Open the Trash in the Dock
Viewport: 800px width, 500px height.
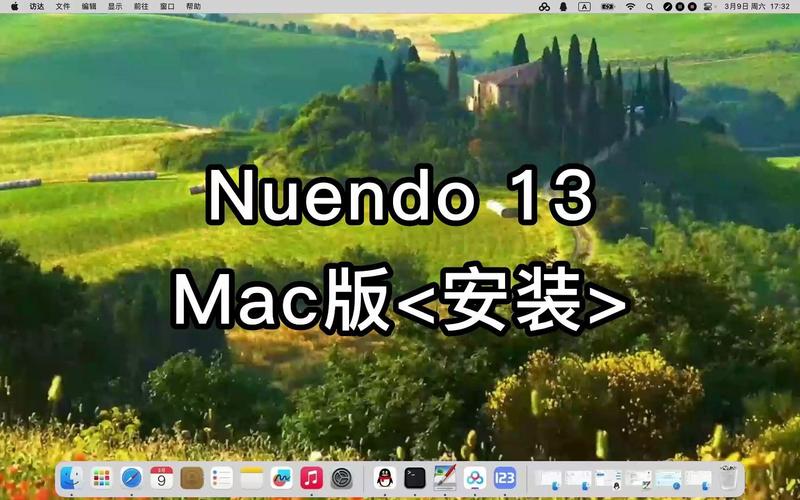728,478
